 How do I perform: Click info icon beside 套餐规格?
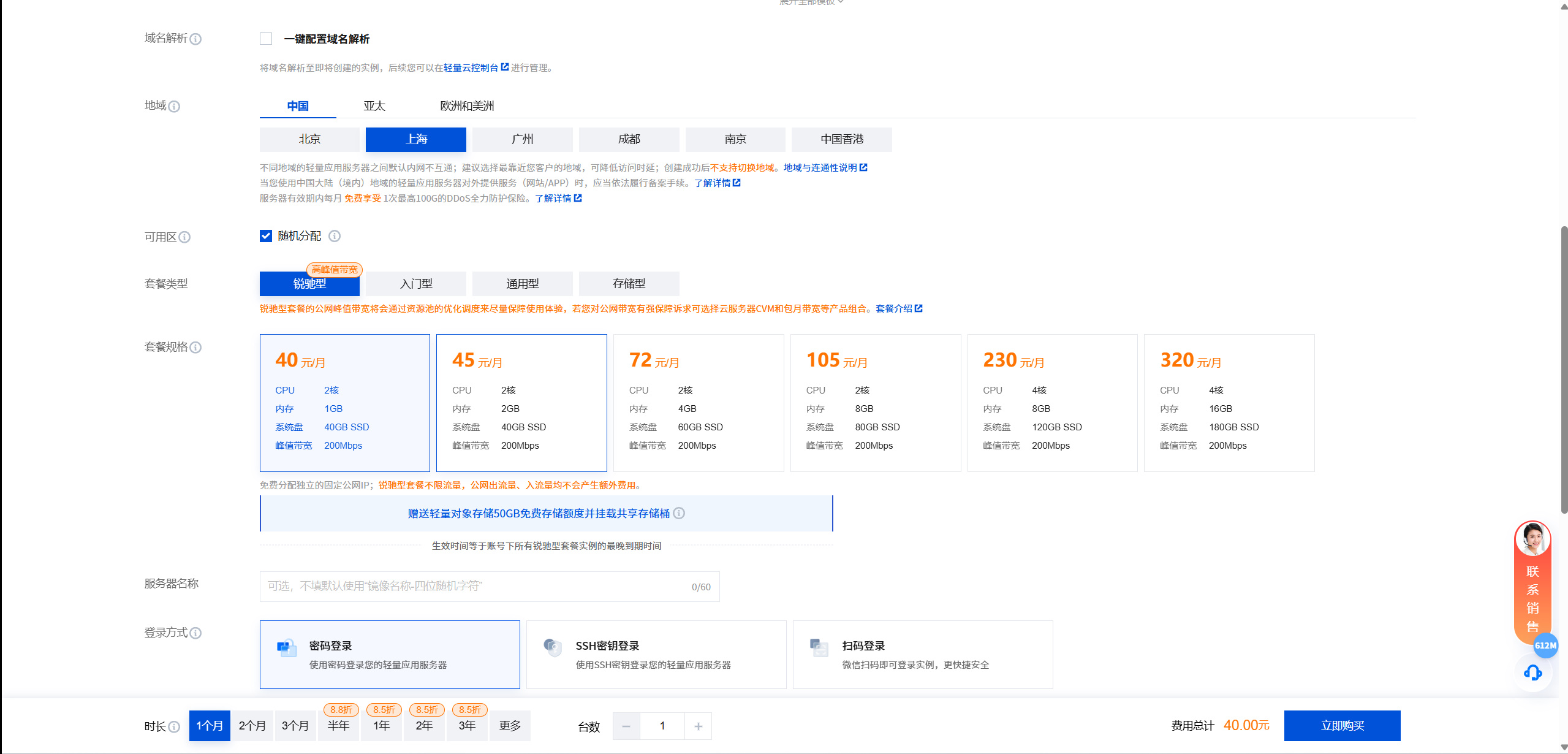[x=195, y=348]
